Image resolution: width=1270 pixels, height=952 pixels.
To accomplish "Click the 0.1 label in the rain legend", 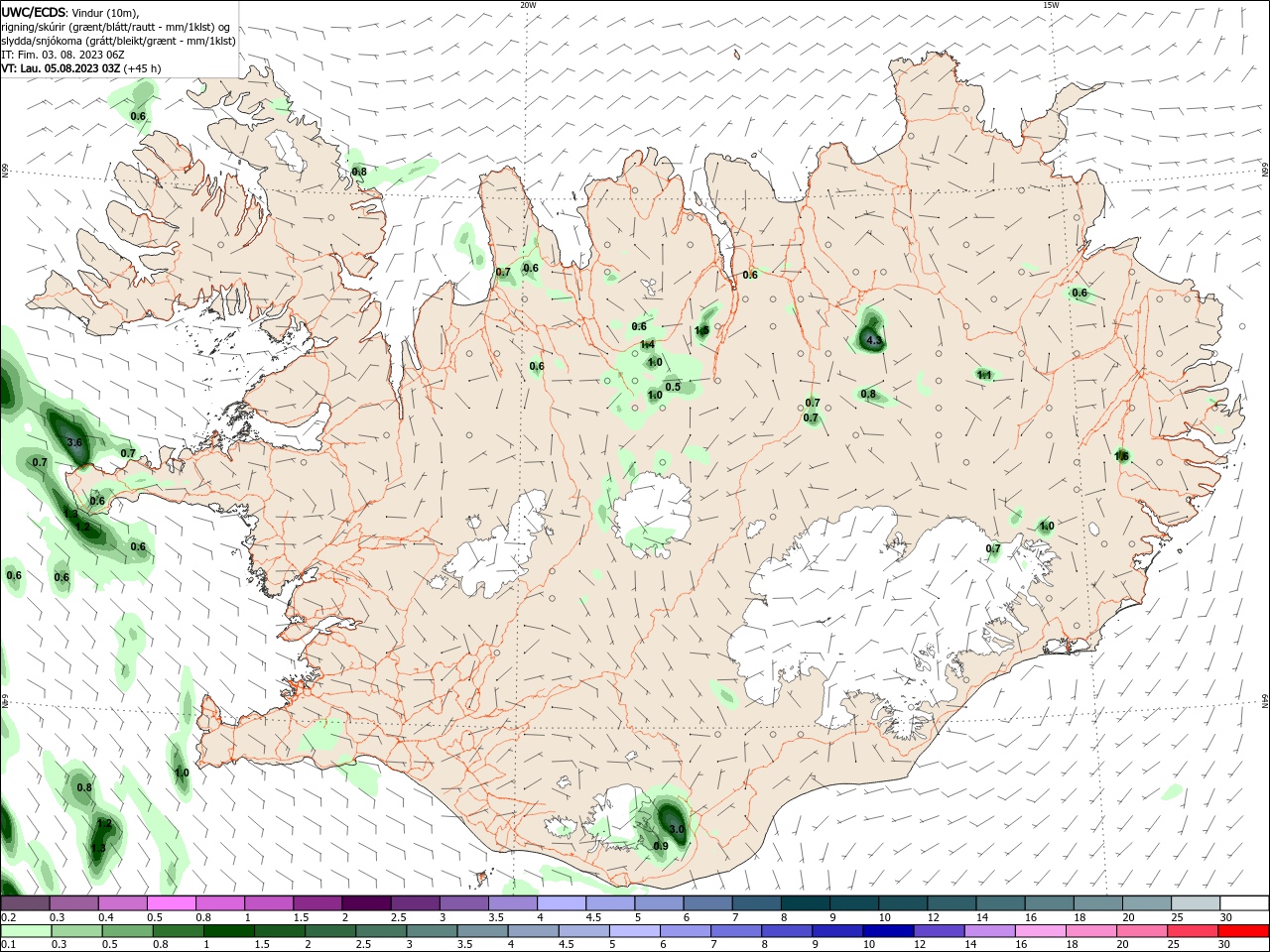I will coord(8,945).
